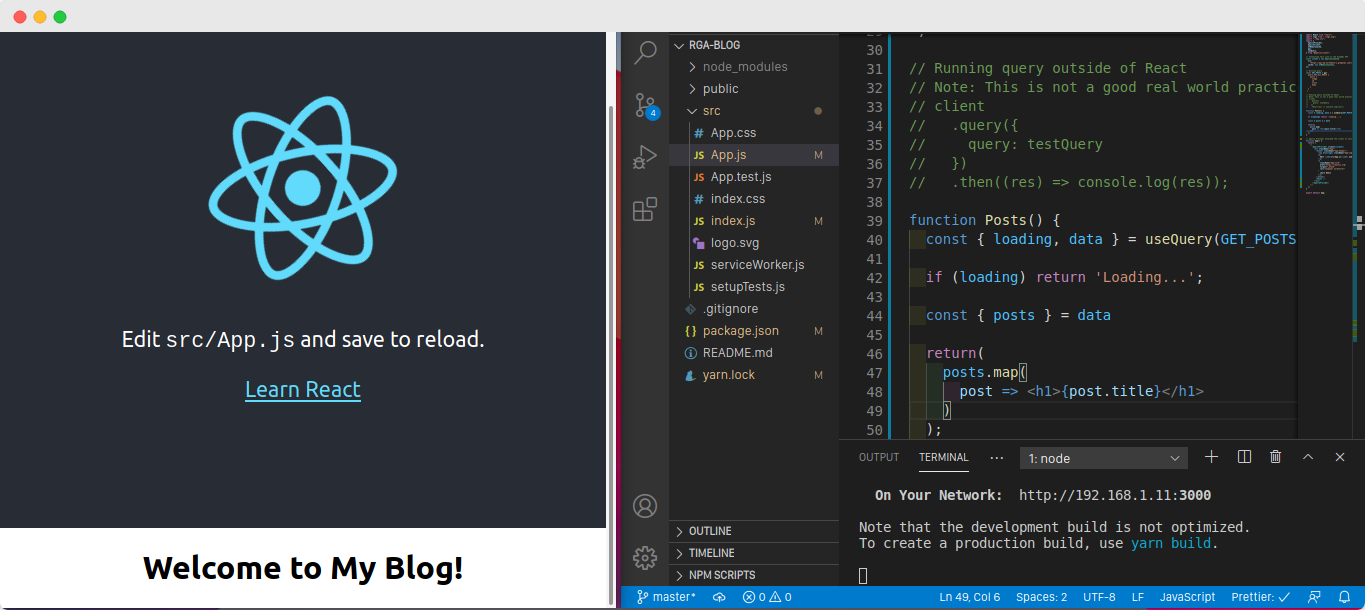Change language mode JavaScript
Image resolution: width=1365 pixels, height=610 pixels.
[x=1187, y=597]
